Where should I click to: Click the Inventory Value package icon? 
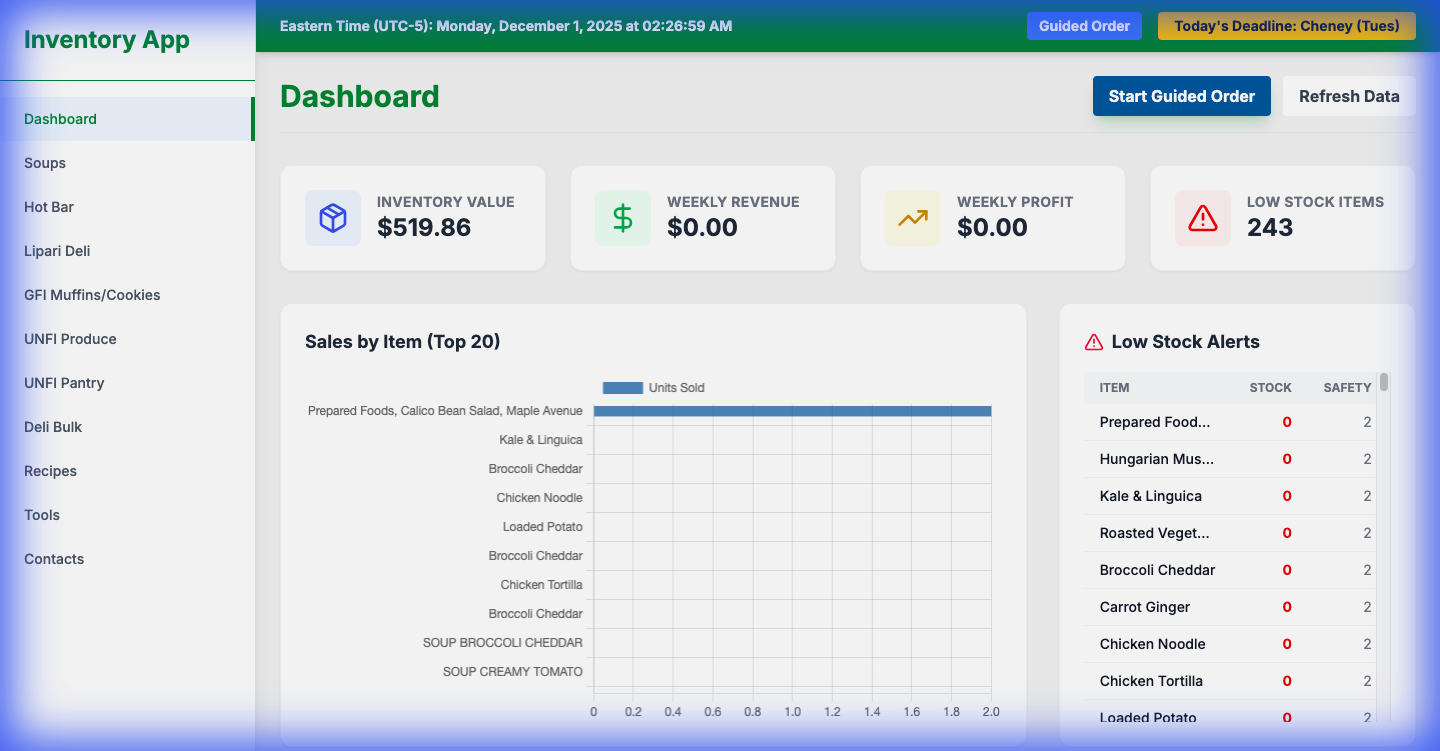332,218
